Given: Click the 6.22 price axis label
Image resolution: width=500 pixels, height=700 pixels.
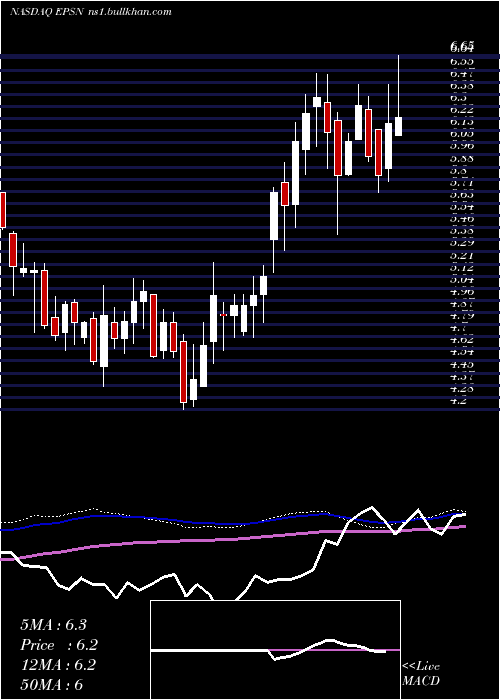Looking at the screenshot, I should click(x=462, y=109).
